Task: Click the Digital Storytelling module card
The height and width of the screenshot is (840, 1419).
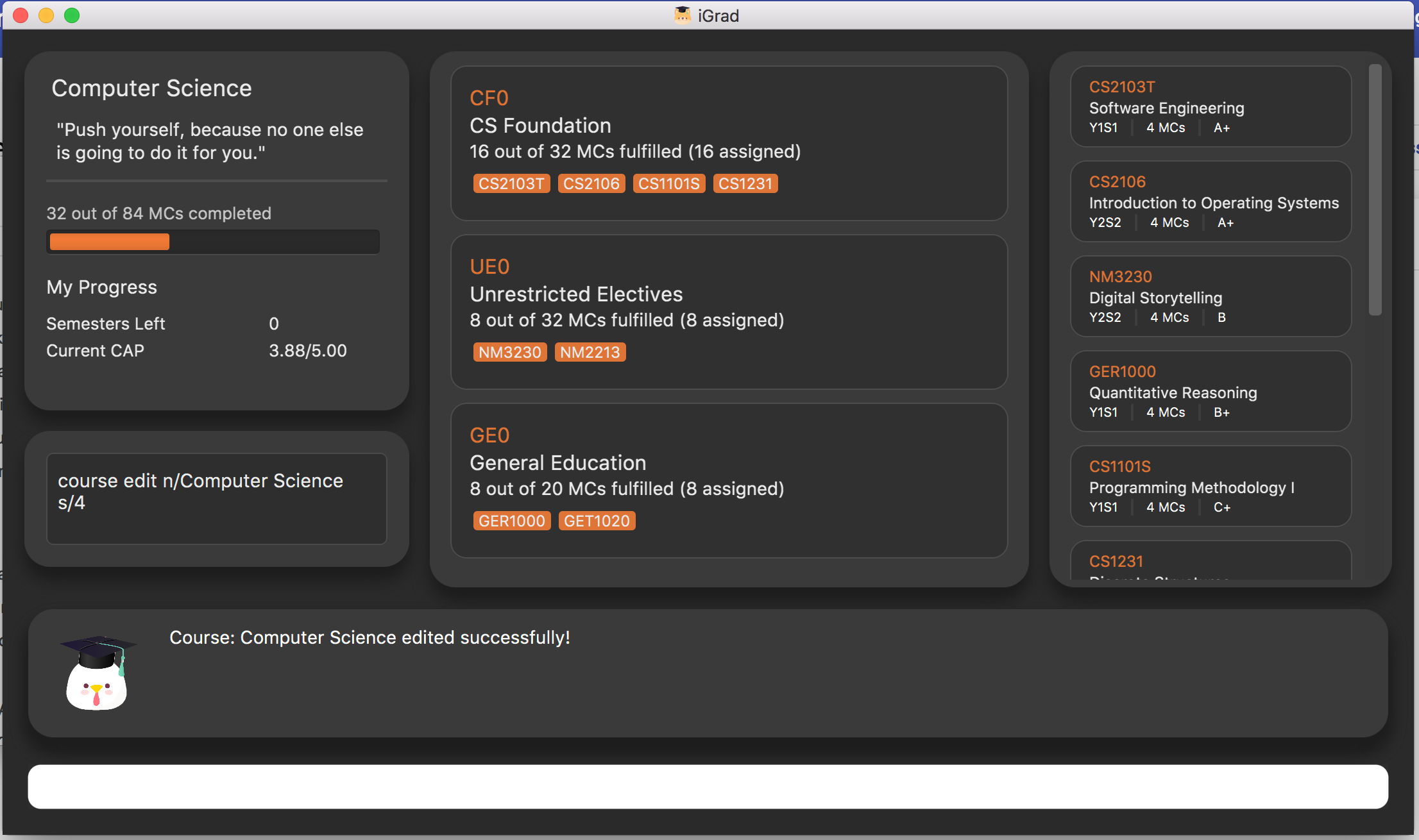Action: 1211,296
